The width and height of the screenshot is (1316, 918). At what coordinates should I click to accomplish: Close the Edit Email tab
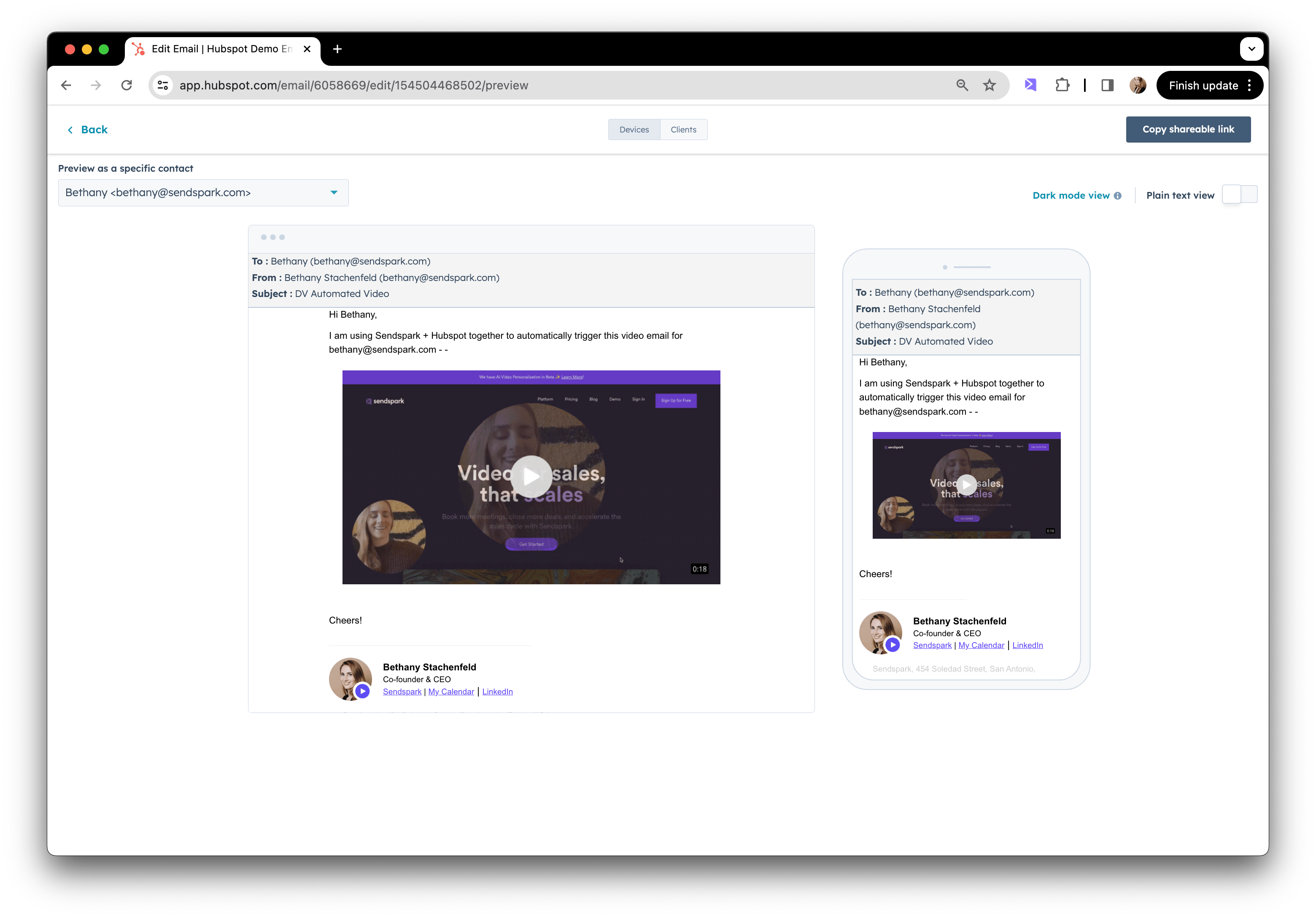pos(307,49)
